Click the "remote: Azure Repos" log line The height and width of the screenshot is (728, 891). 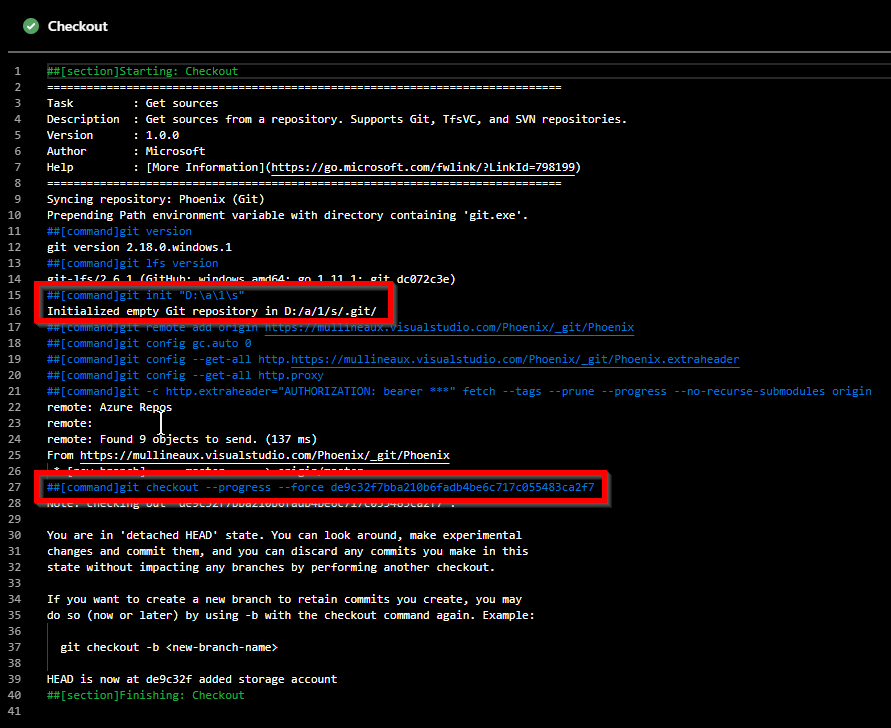pyautogui.click(x=109, y=407)
